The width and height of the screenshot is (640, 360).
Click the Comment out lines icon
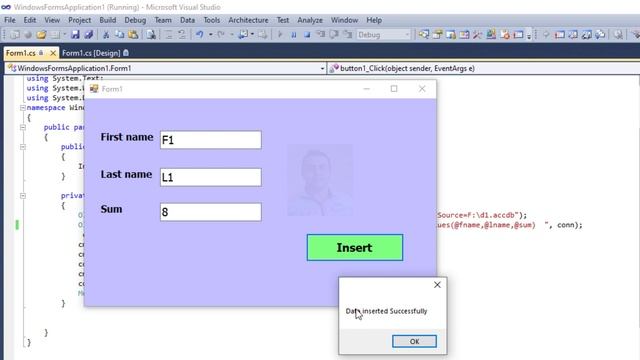pyautogui.click(x=169, y=35)
